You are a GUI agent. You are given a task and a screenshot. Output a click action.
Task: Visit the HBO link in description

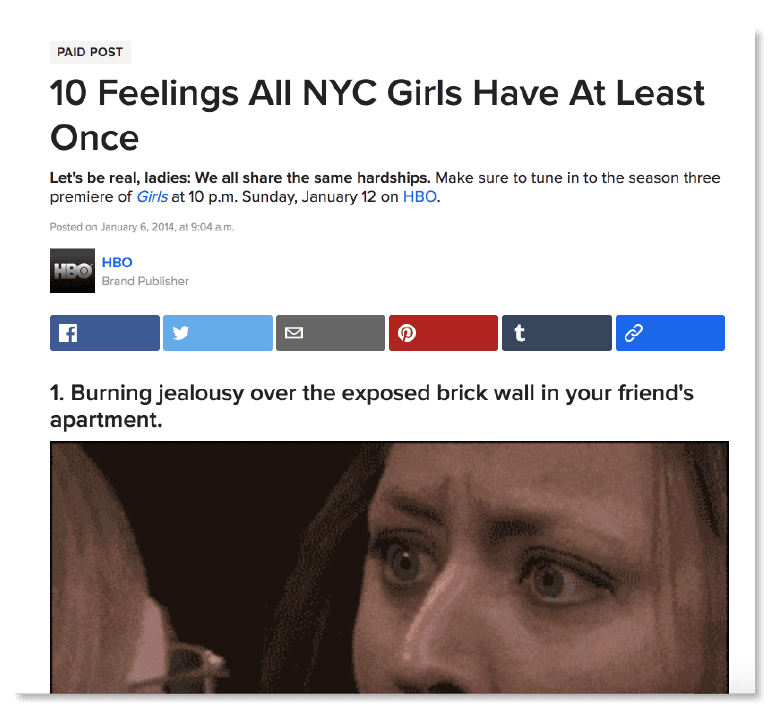tap(419, 197)
